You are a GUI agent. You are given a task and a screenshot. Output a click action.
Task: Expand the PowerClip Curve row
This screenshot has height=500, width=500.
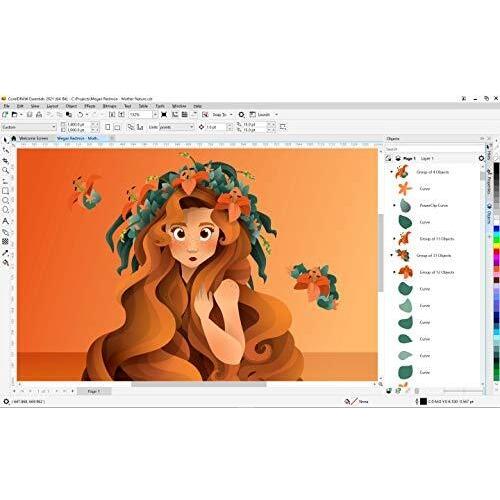click(x=395, y=205)
